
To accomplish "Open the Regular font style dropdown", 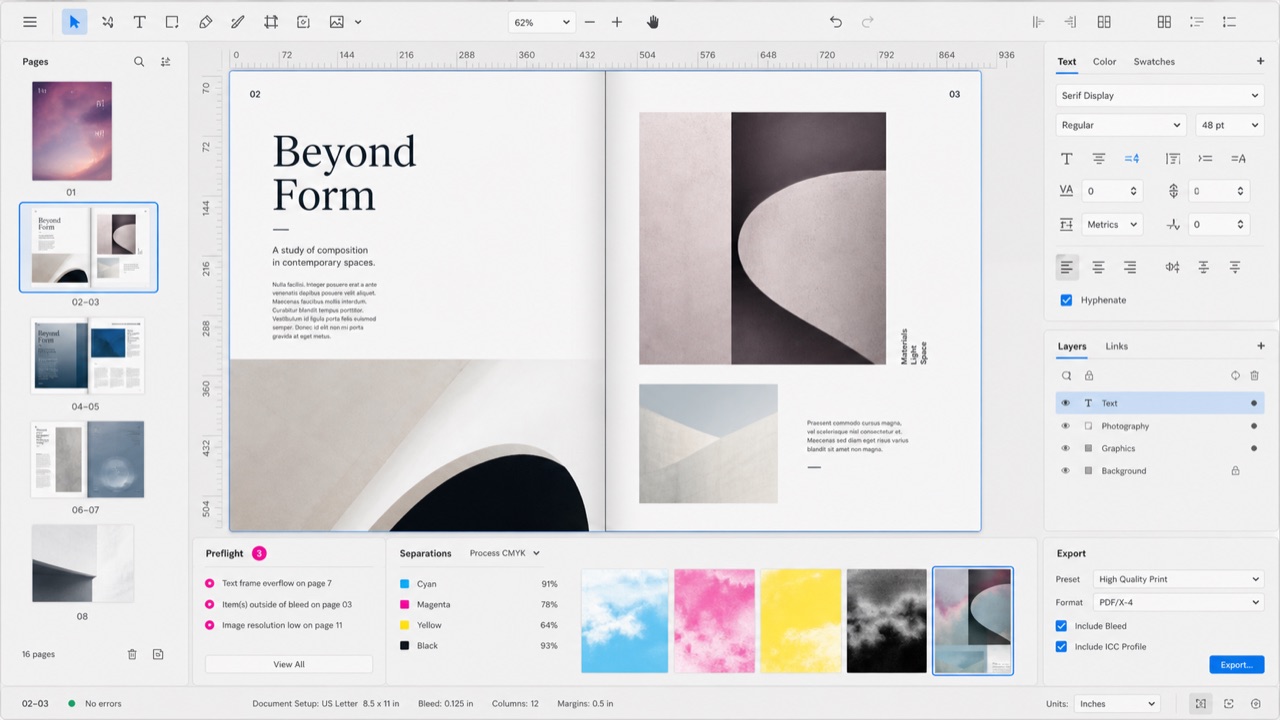I will coord(1121,125).
